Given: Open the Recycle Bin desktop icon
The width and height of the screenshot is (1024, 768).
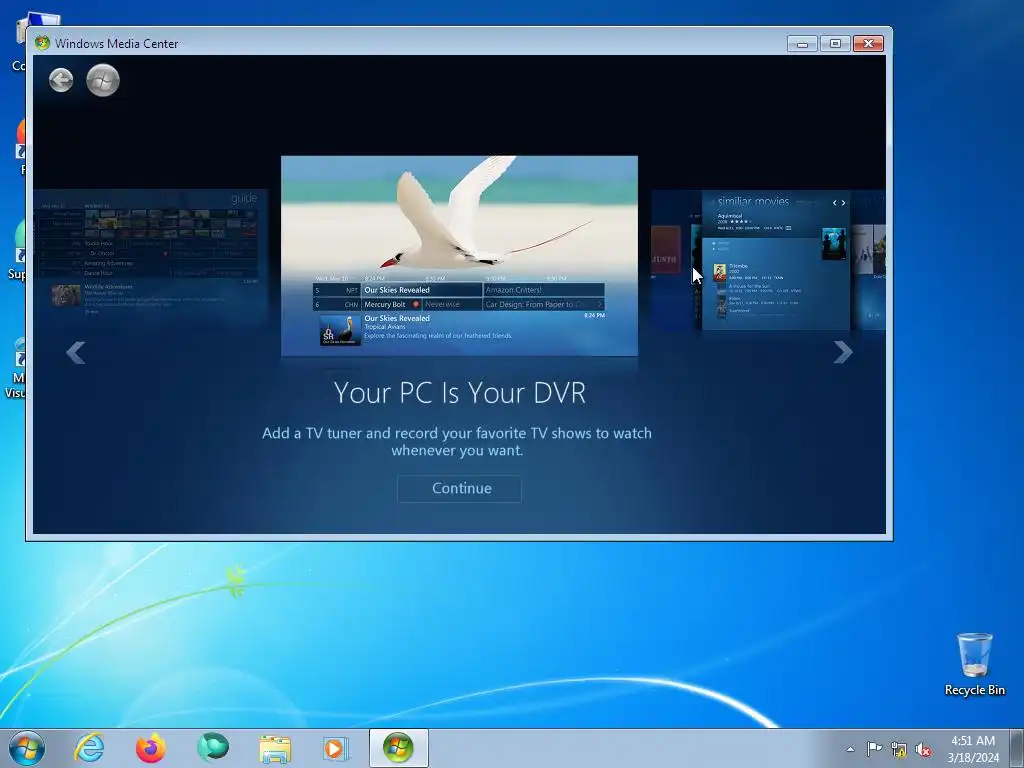Looking at the screenshot, I should pos(974,664).
